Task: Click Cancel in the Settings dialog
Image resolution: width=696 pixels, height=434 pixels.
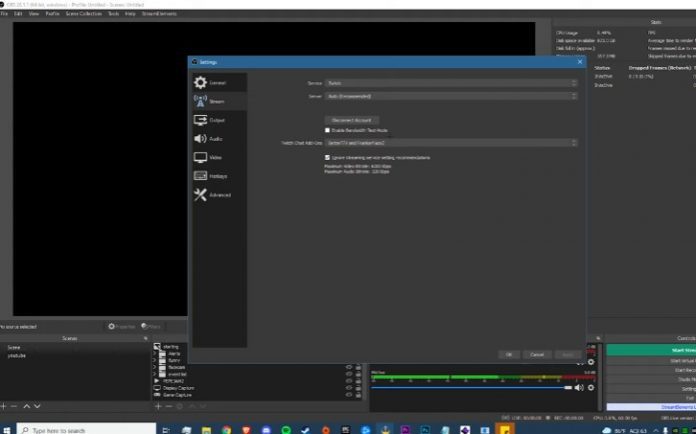Action: (537, 355)
